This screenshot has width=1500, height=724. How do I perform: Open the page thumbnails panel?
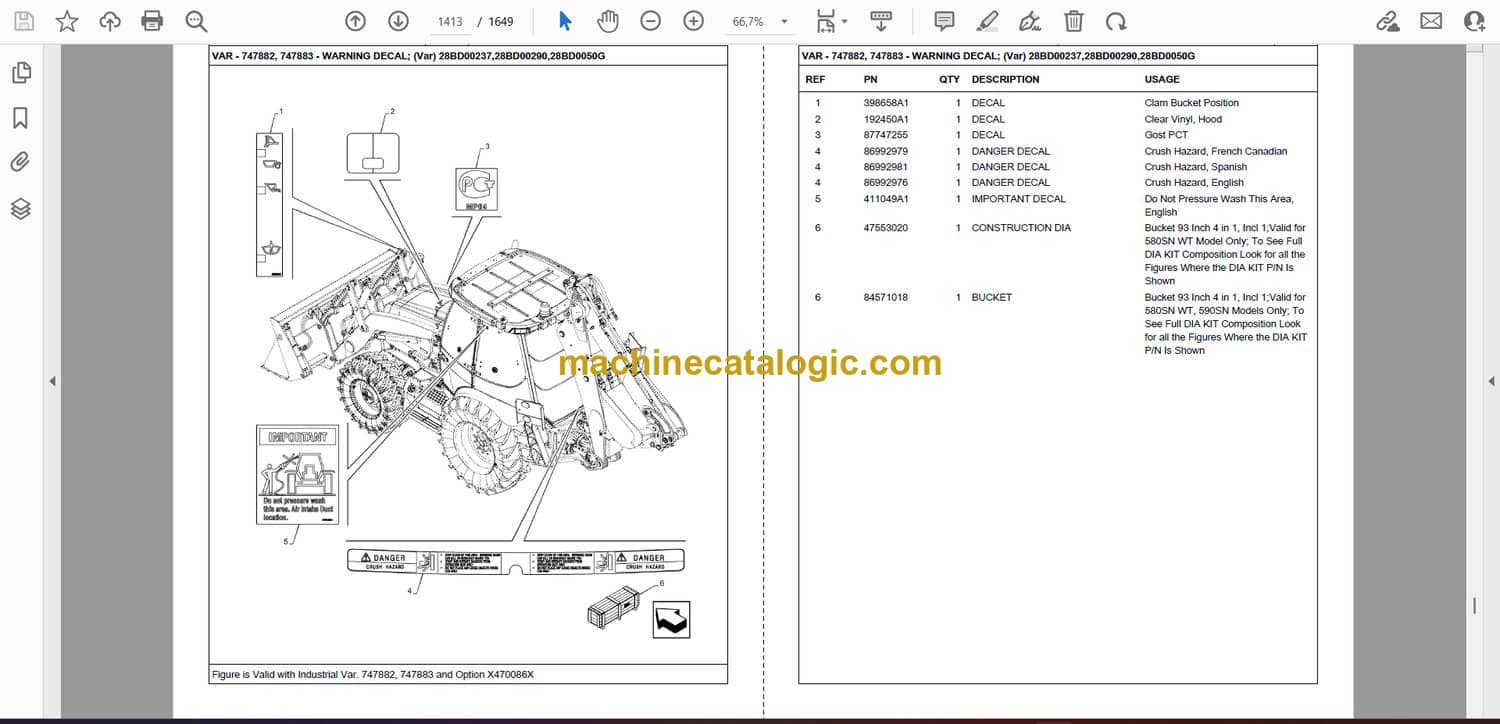click(x=20, y=72)
